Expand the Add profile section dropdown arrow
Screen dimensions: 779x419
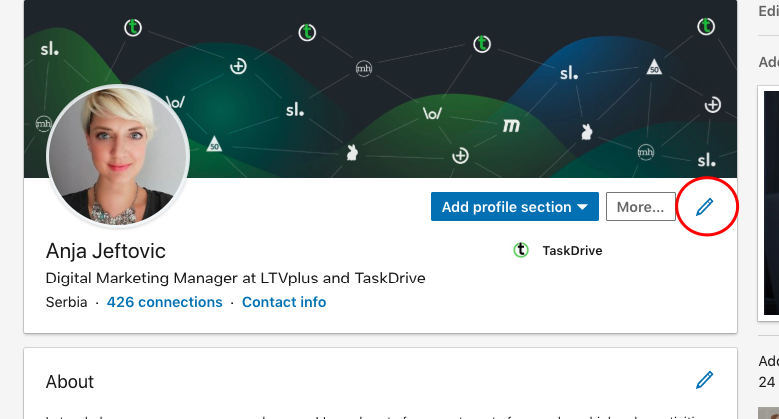coord(583,207)
